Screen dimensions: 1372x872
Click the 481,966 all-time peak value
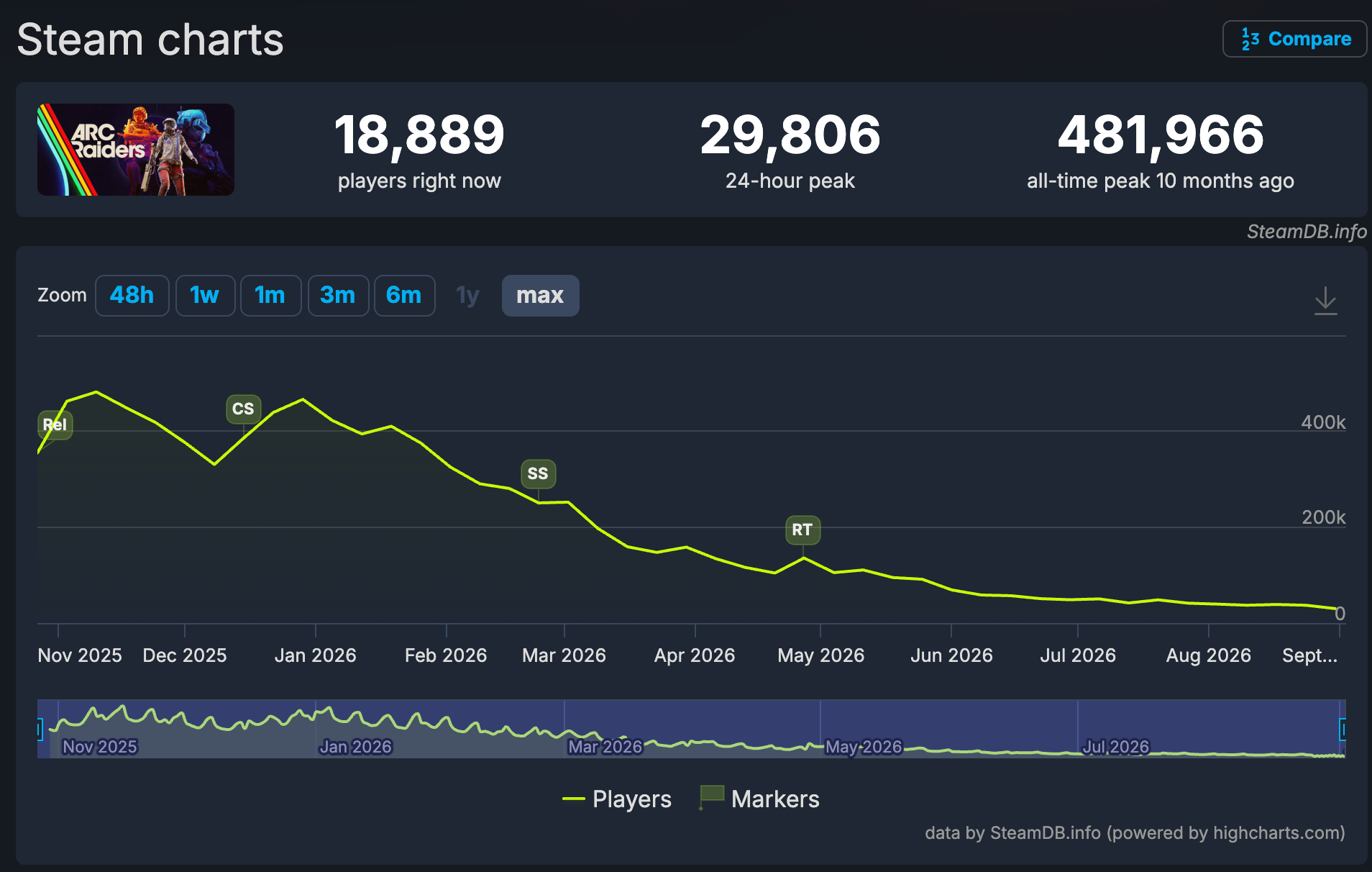[x=1161, y=135]
